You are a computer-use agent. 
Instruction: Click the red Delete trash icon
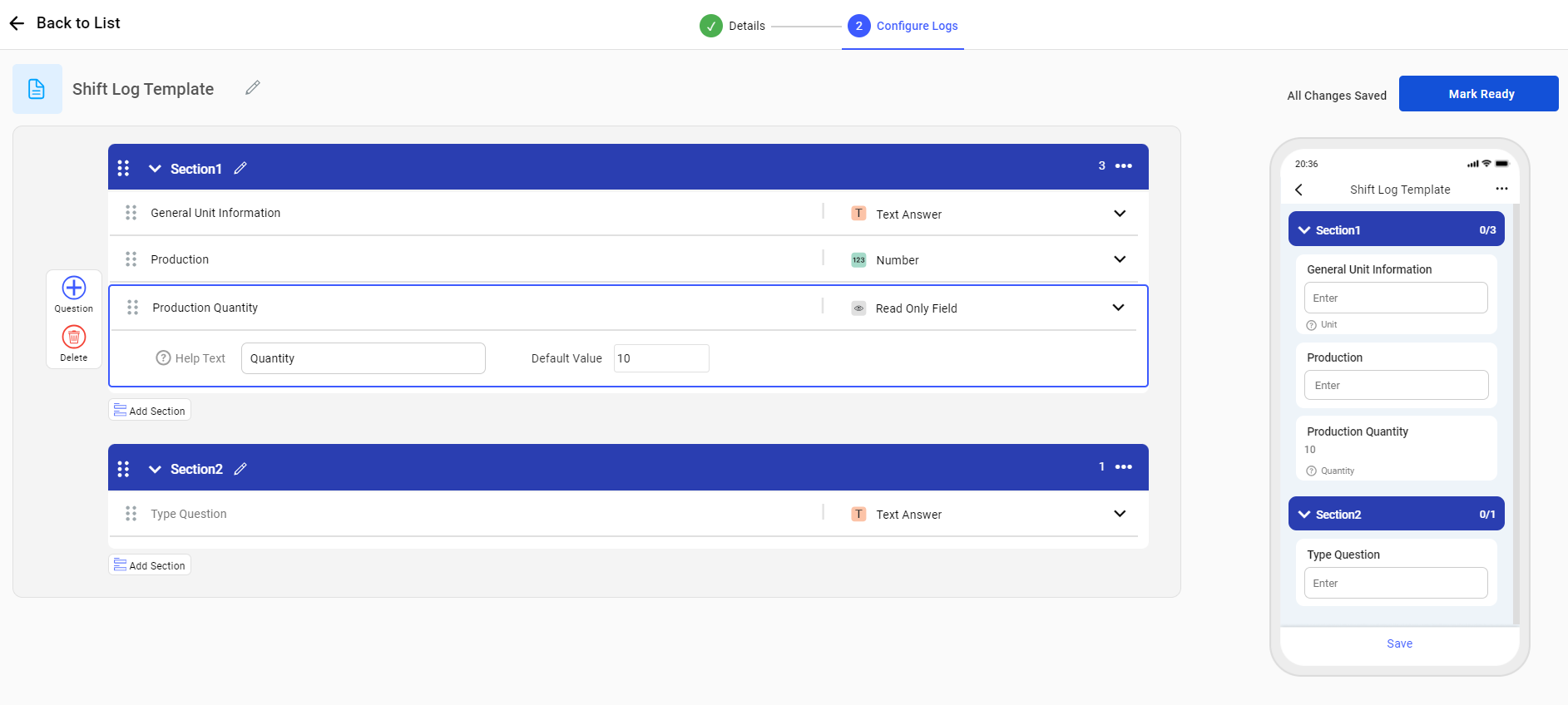click(x=74, y=337)
